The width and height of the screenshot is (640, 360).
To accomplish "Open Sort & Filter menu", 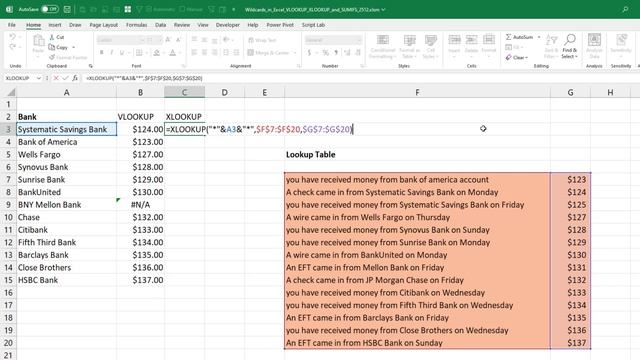I will click(551, 47).
